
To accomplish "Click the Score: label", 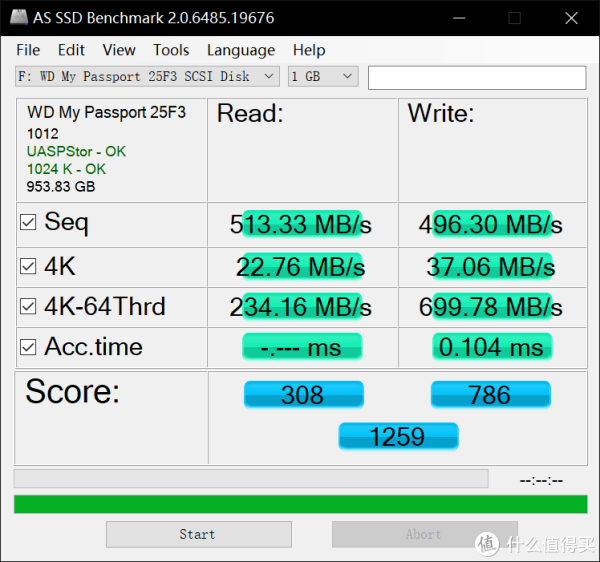I will 72,391.
